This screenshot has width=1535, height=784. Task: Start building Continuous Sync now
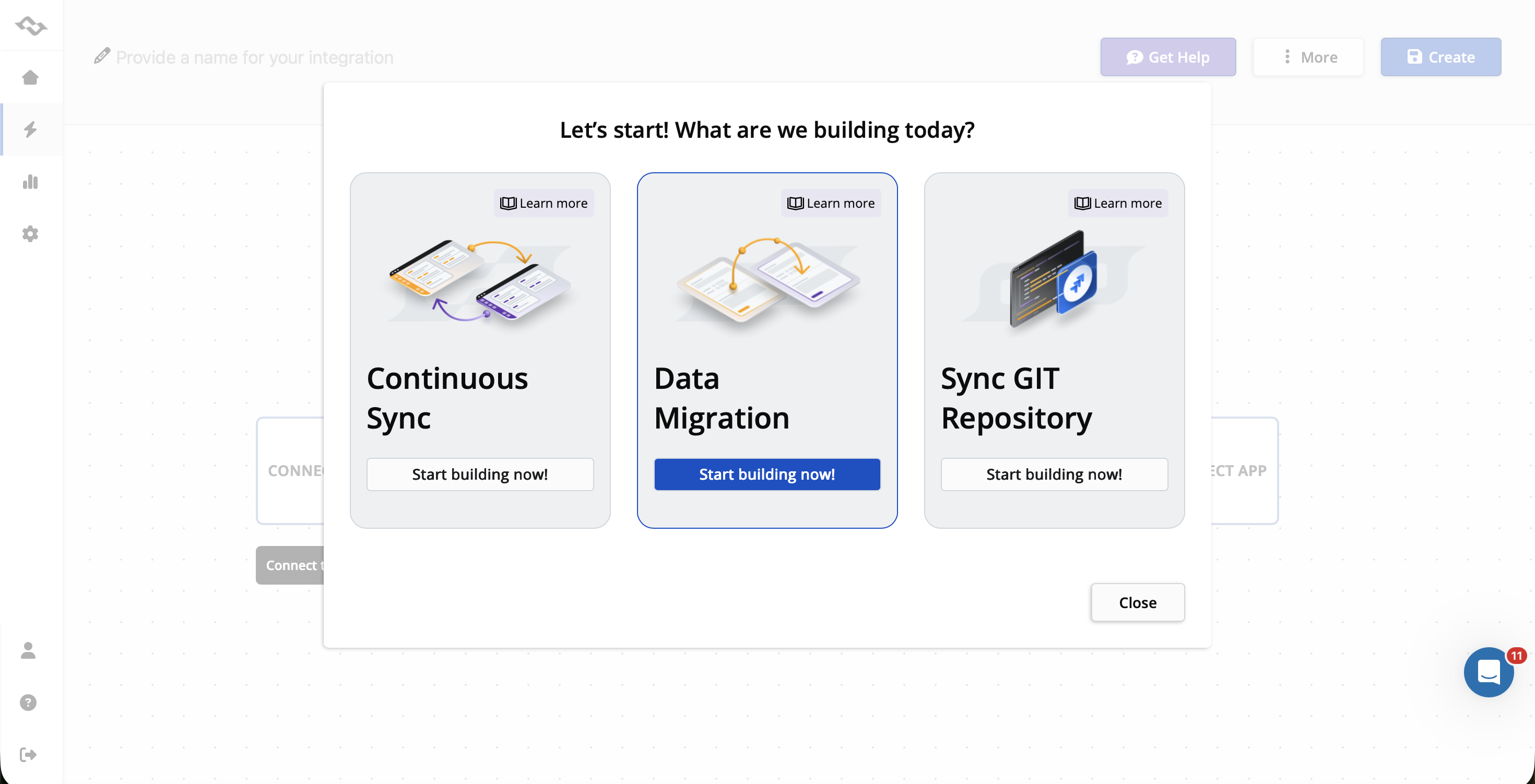coord(480,474)
